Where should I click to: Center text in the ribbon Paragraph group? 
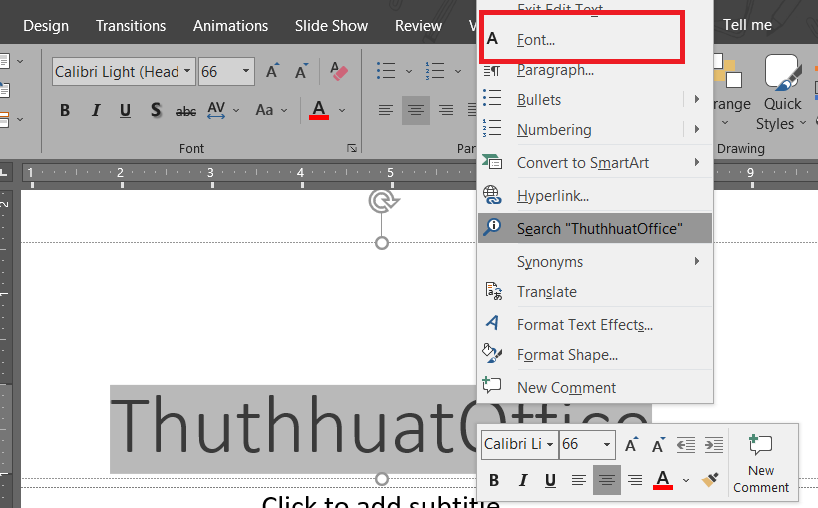[416, 110]
